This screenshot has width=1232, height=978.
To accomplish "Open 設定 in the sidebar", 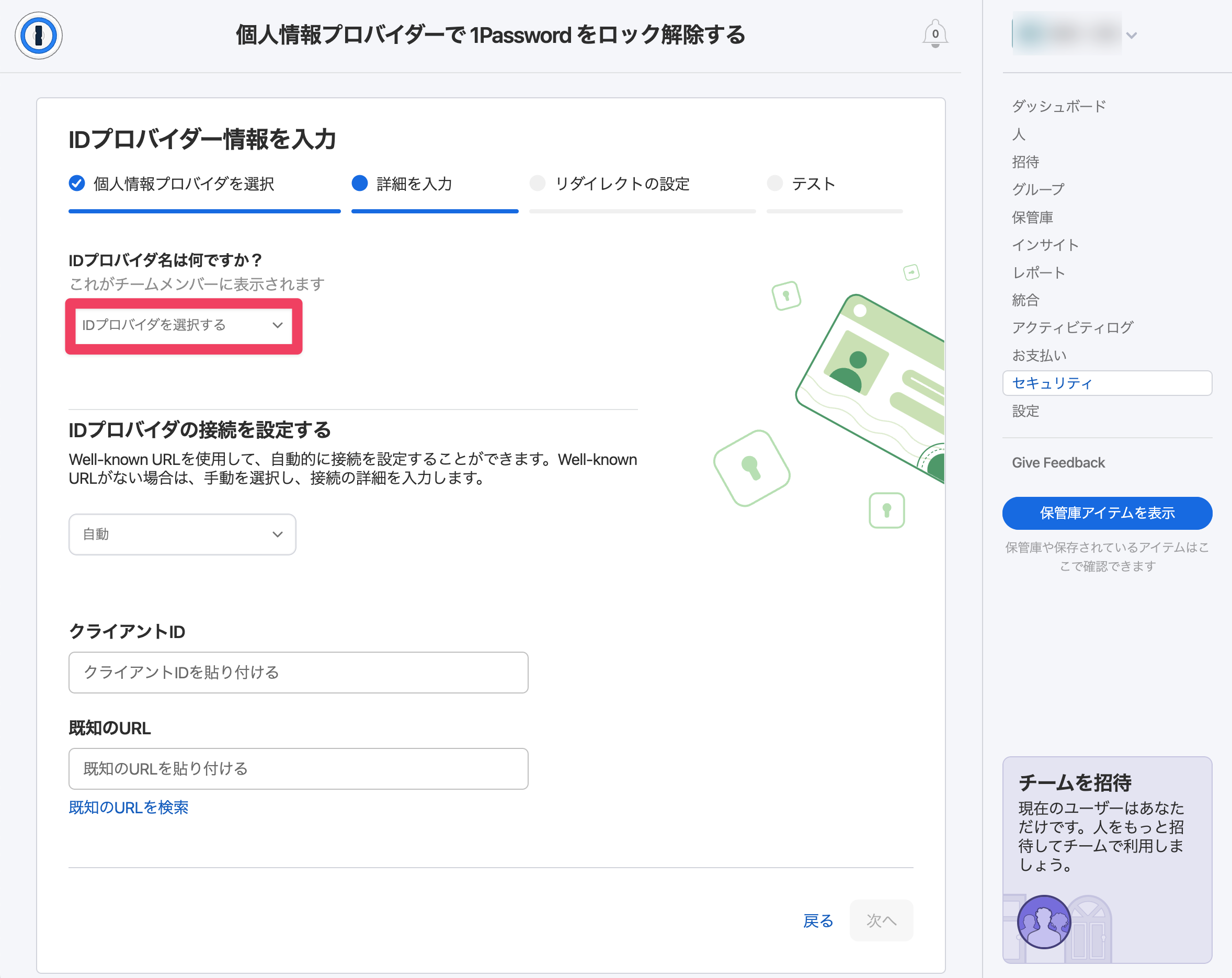I will [x=1025, y=411].
